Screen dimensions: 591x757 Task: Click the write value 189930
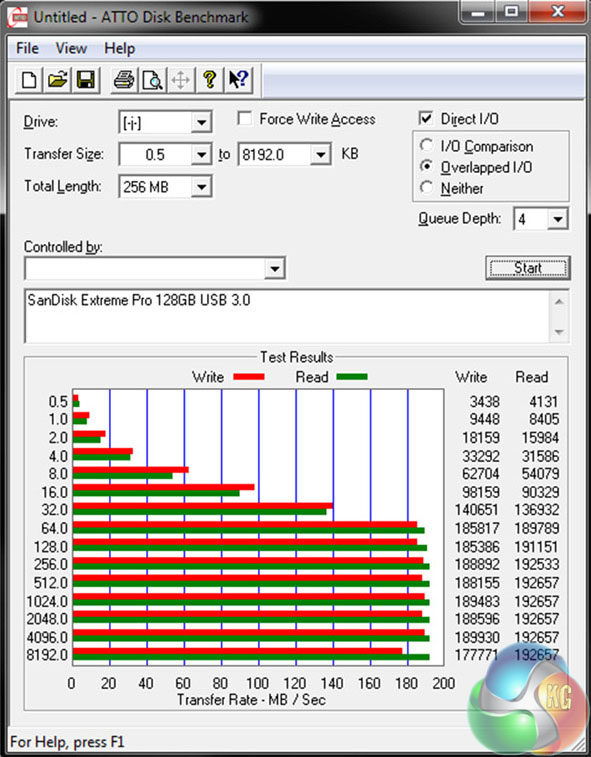click(477, 637)
